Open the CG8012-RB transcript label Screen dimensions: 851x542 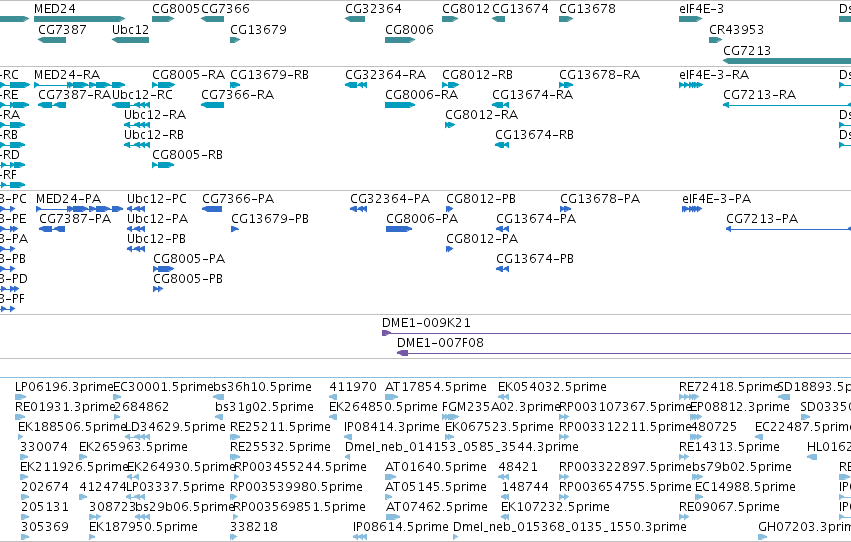(478, 74)
